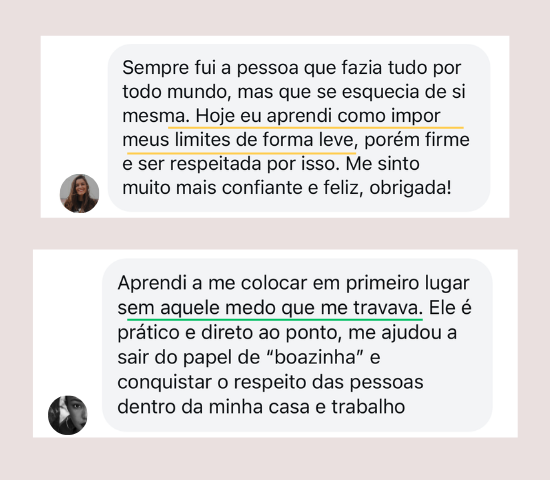Click the text 'porém firme'

(417, 140)
